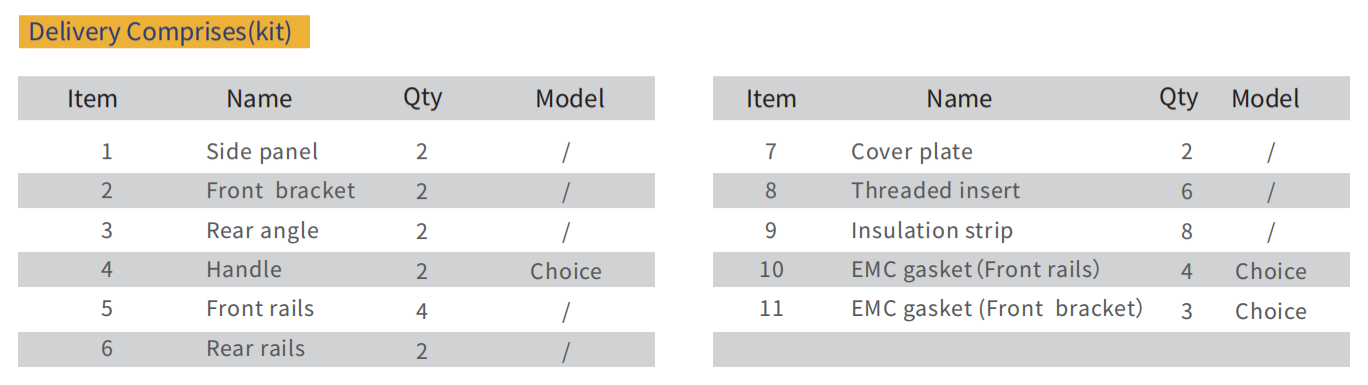The height and width of the screenshot is (385, 1368).
Task: Click the right table's Model header
Action: (1265, 99)
